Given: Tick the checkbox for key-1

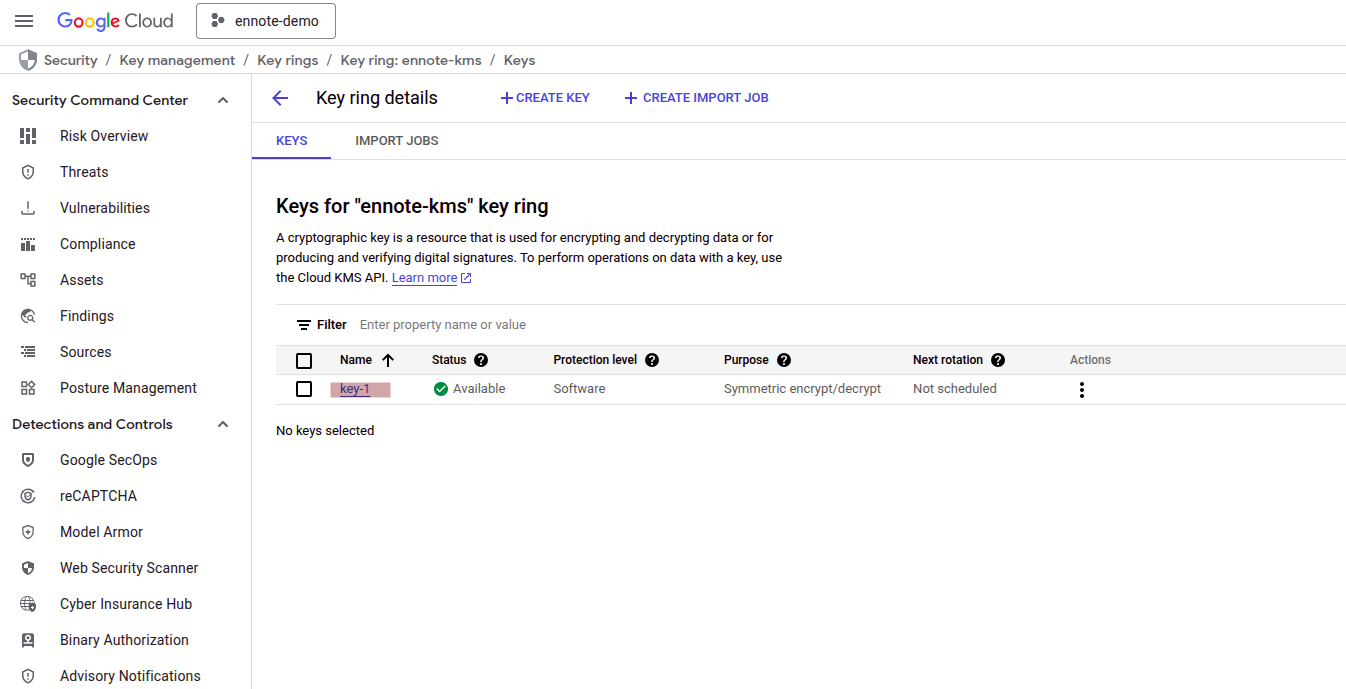Looking at the screenshot, I should [304, 389].
